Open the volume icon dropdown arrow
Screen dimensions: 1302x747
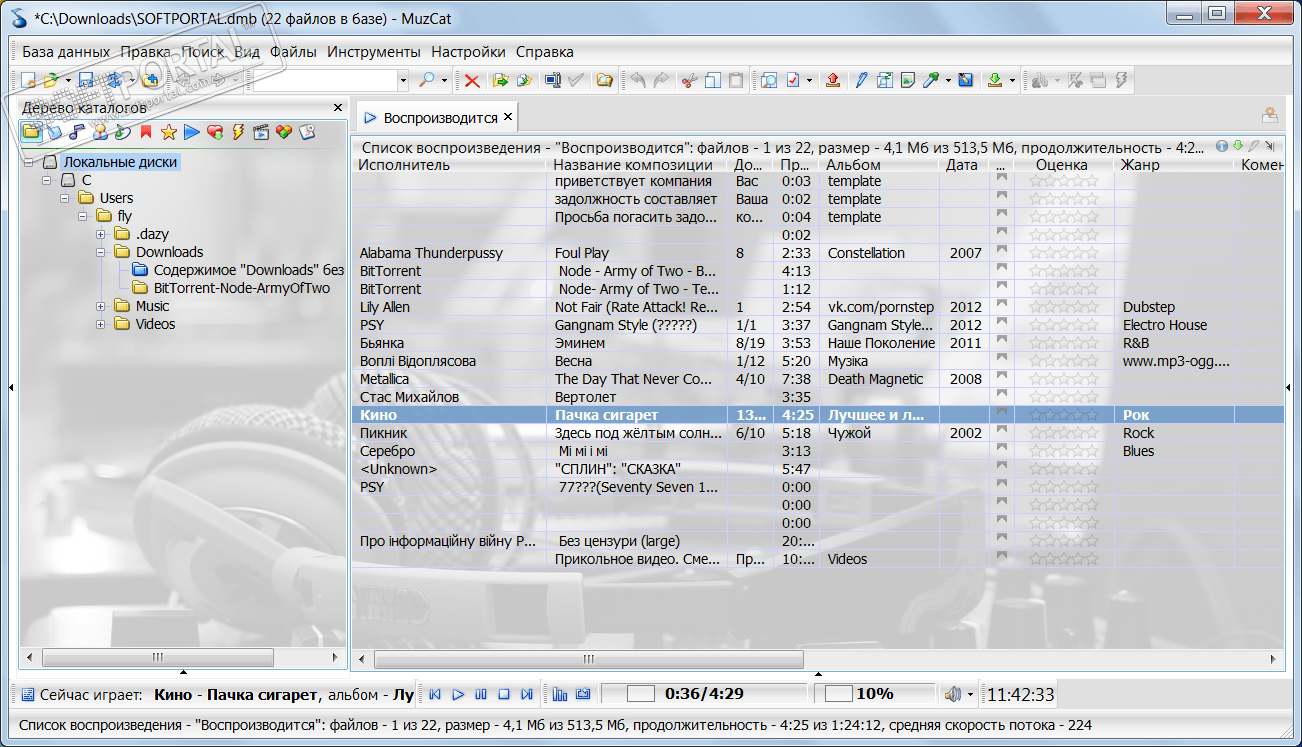970,694
